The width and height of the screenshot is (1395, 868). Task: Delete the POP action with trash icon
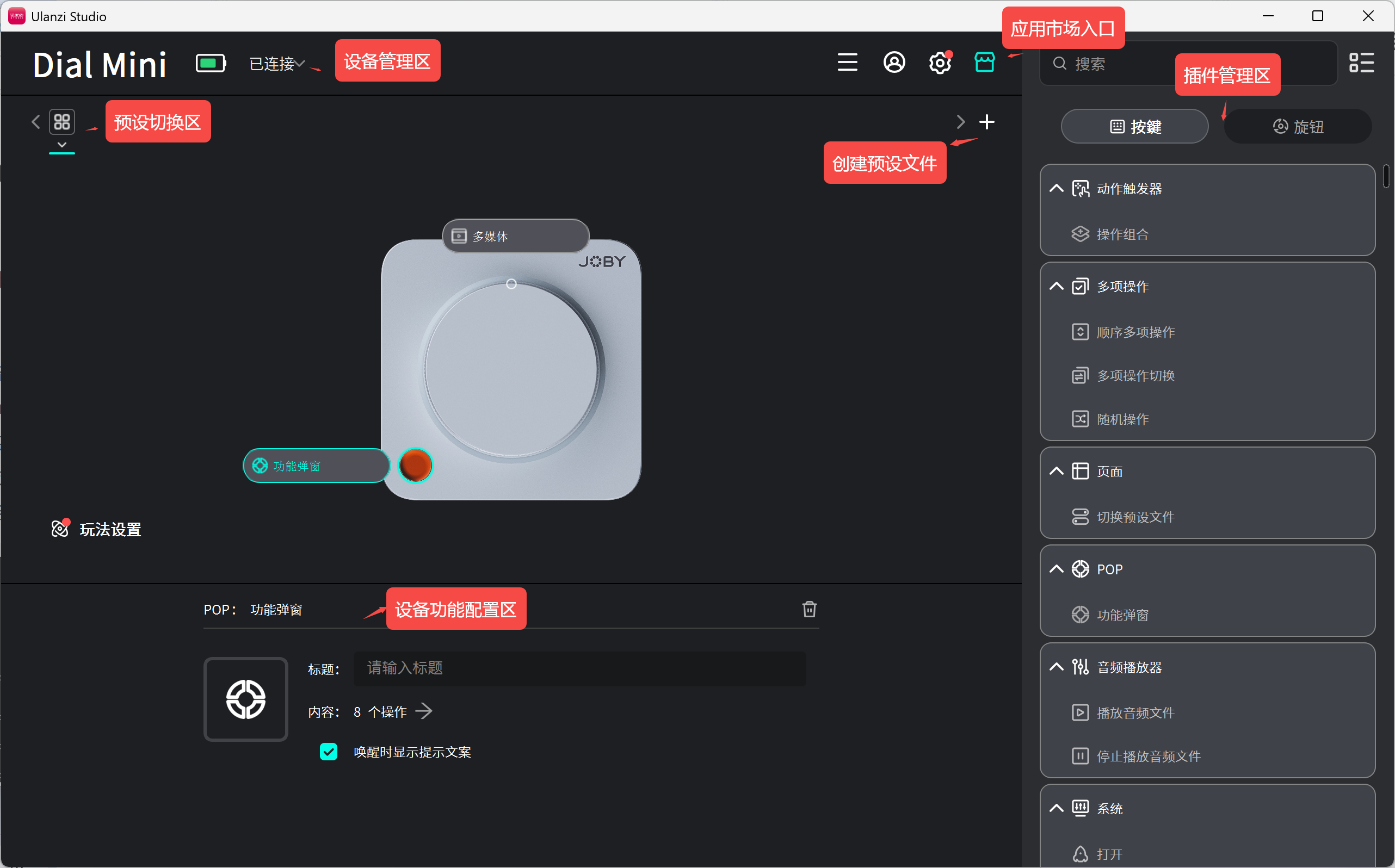click(809, 609)
